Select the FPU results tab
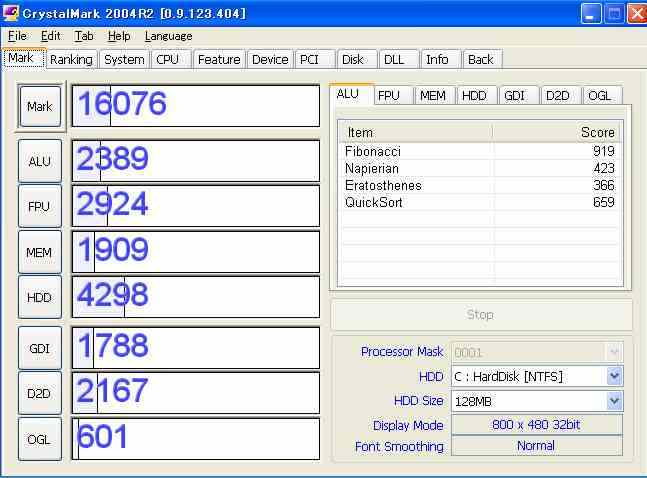The height and width of the screenshot is (478, 647). 389,96
